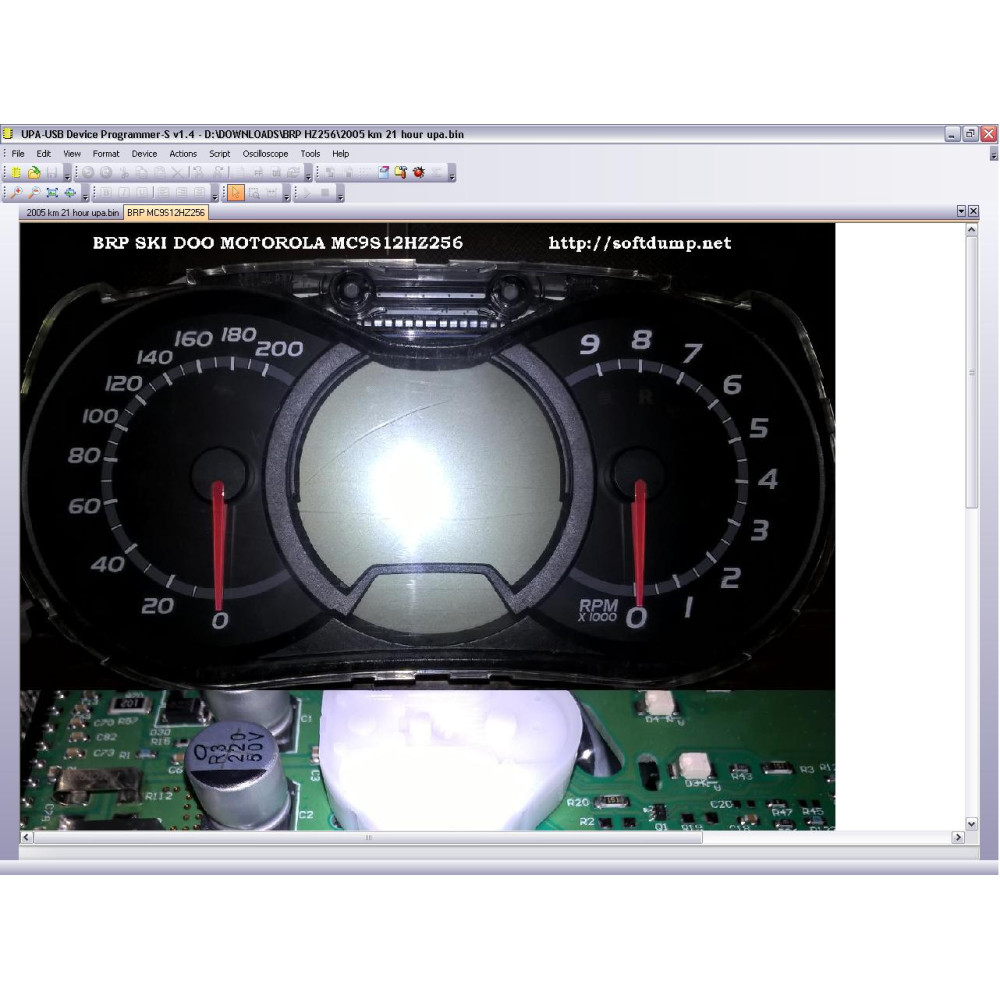Click the http://softdump.net text in image

coord(640,243)
